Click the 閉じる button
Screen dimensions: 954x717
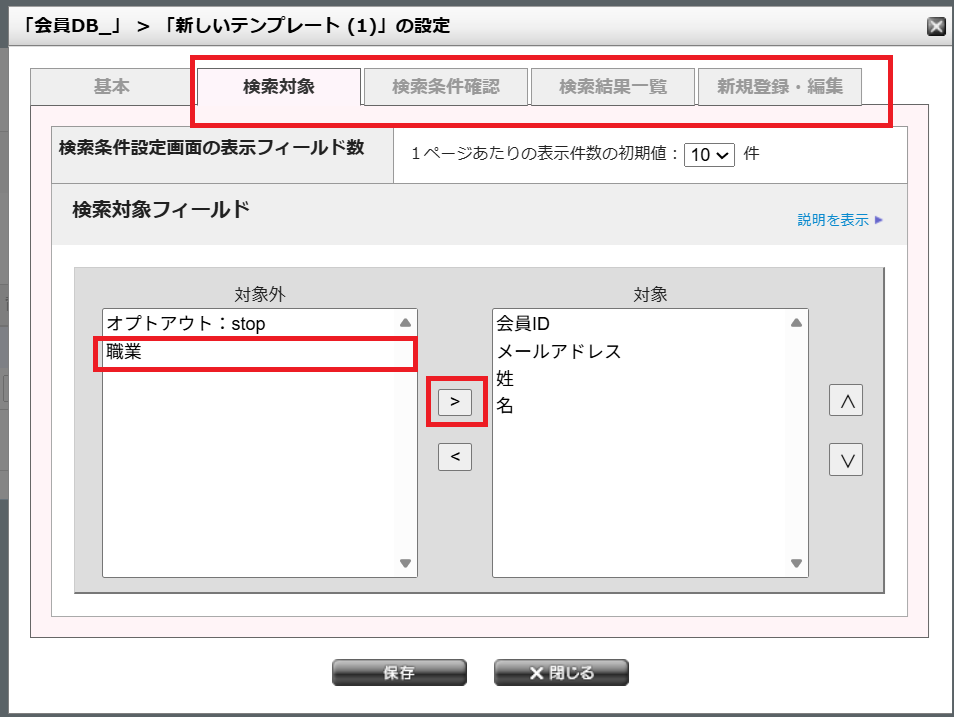point(561,673)
